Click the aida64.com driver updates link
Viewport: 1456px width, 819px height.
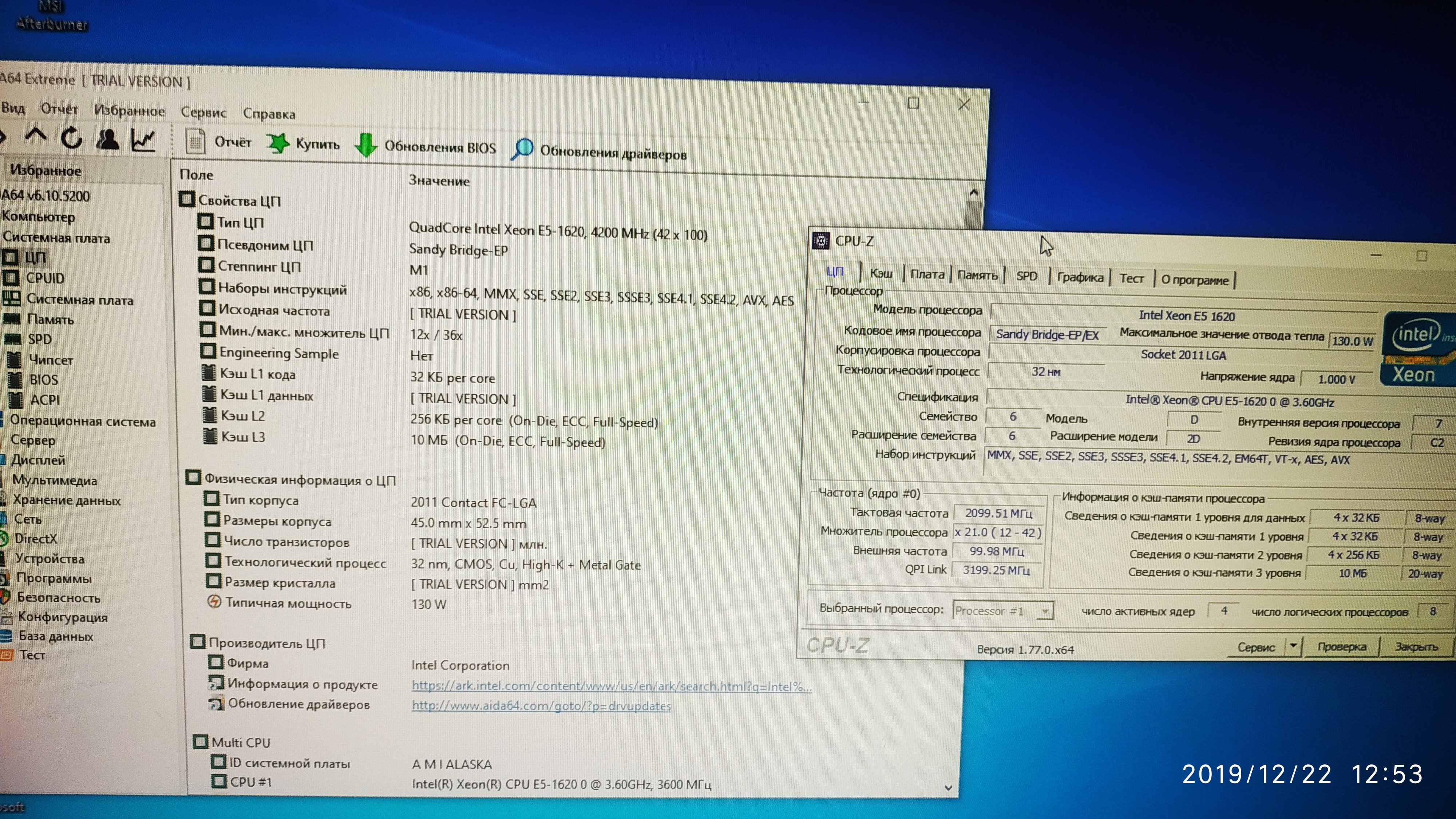[x=541, y=706]
